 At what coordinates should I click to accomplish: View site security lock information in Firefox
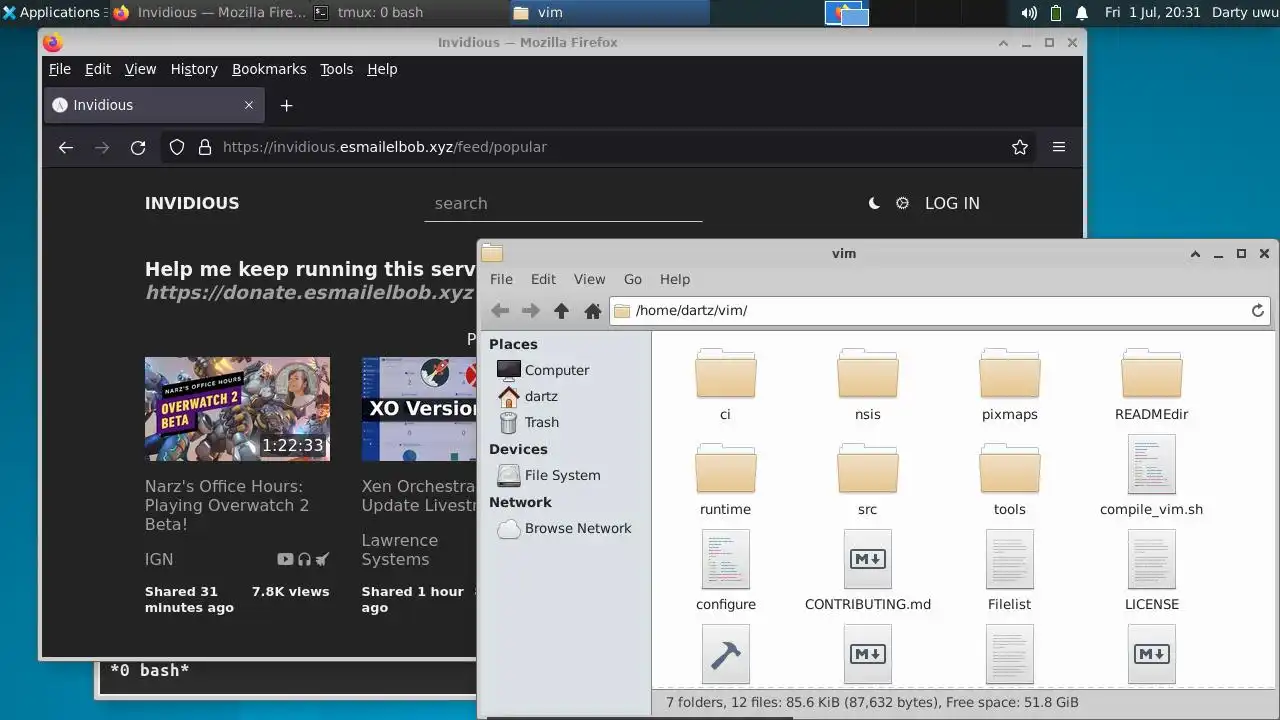point(205,147)
